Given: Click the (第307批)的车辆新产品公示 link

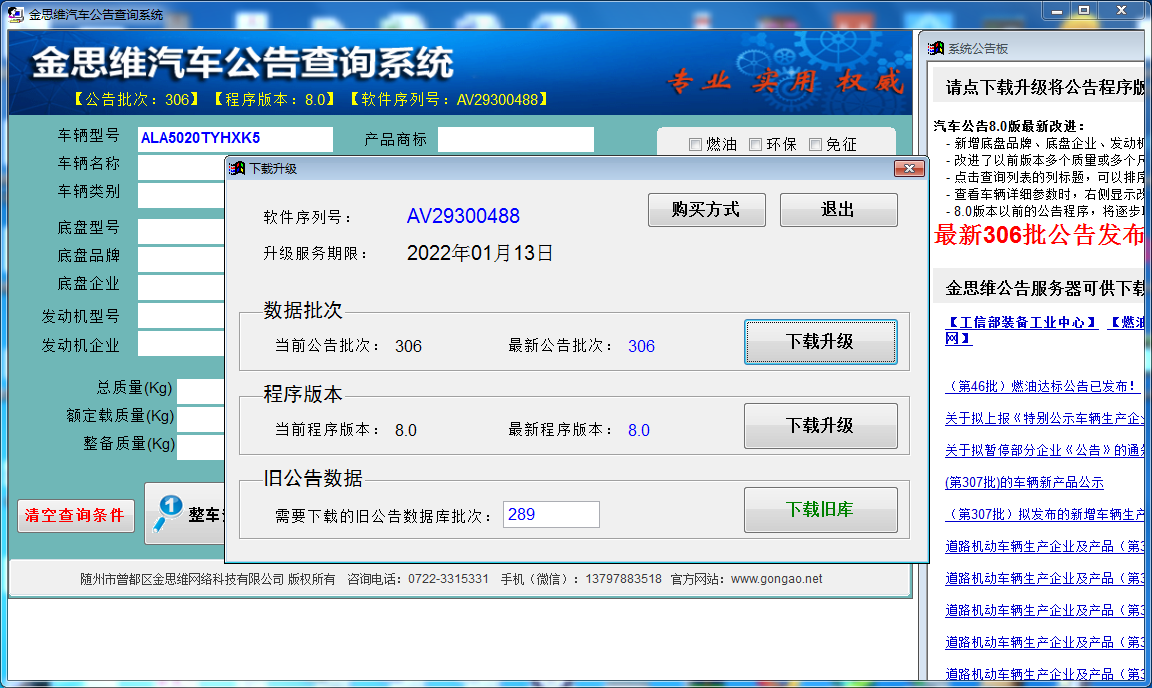Looking at the screenshot, I should pos(1024,484).
